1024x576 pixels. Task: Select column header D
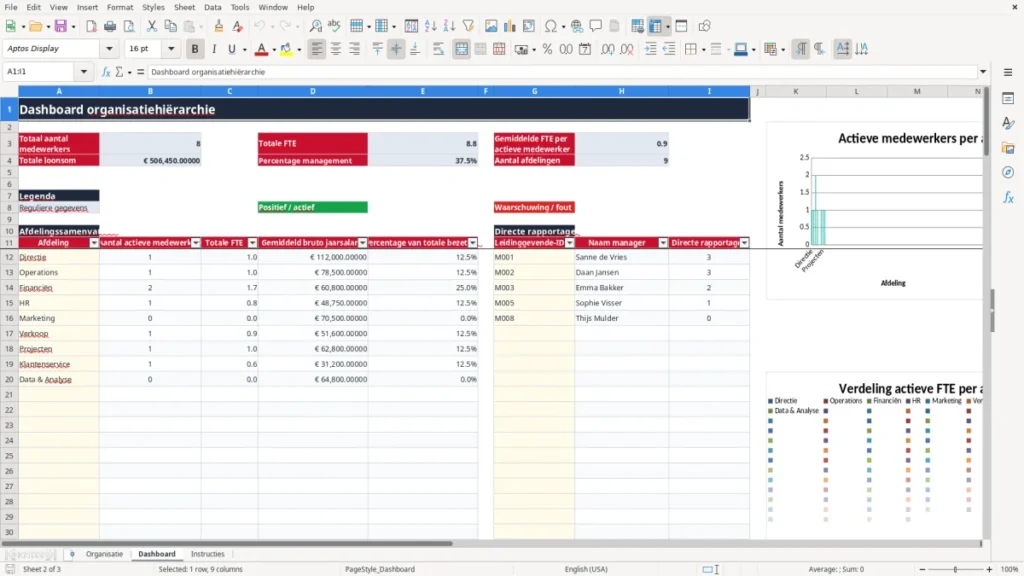click(313, 91)
